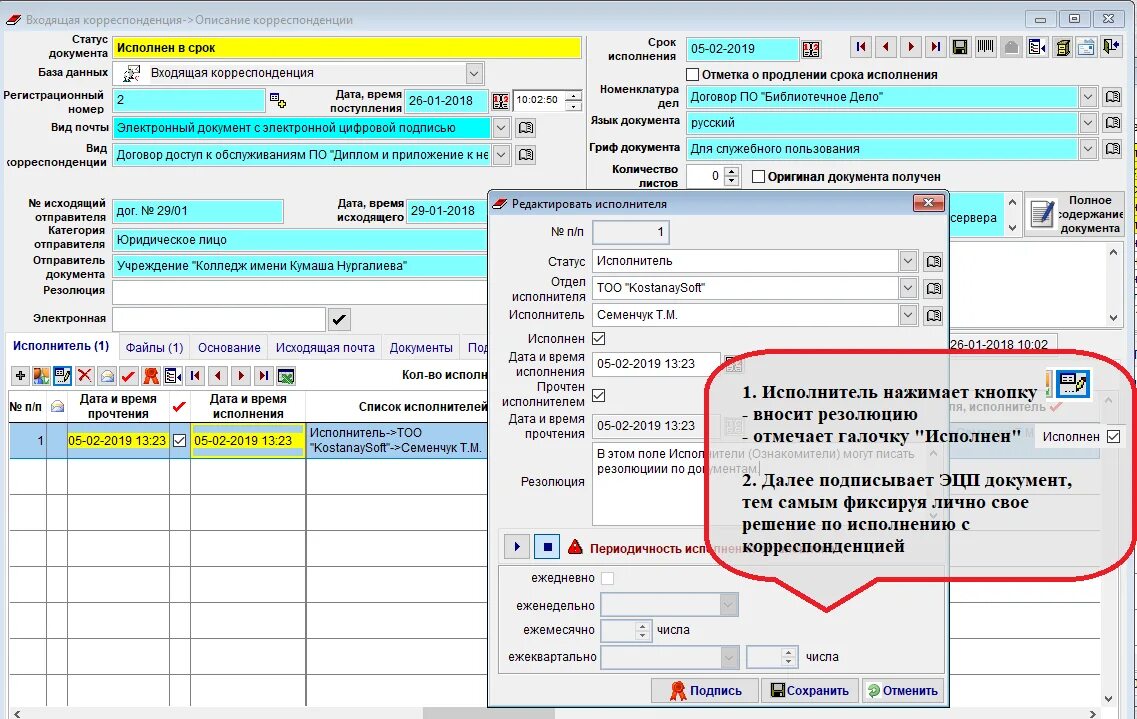
Task: Switch to the Файлы (1) tab
Action: [154, 347]
